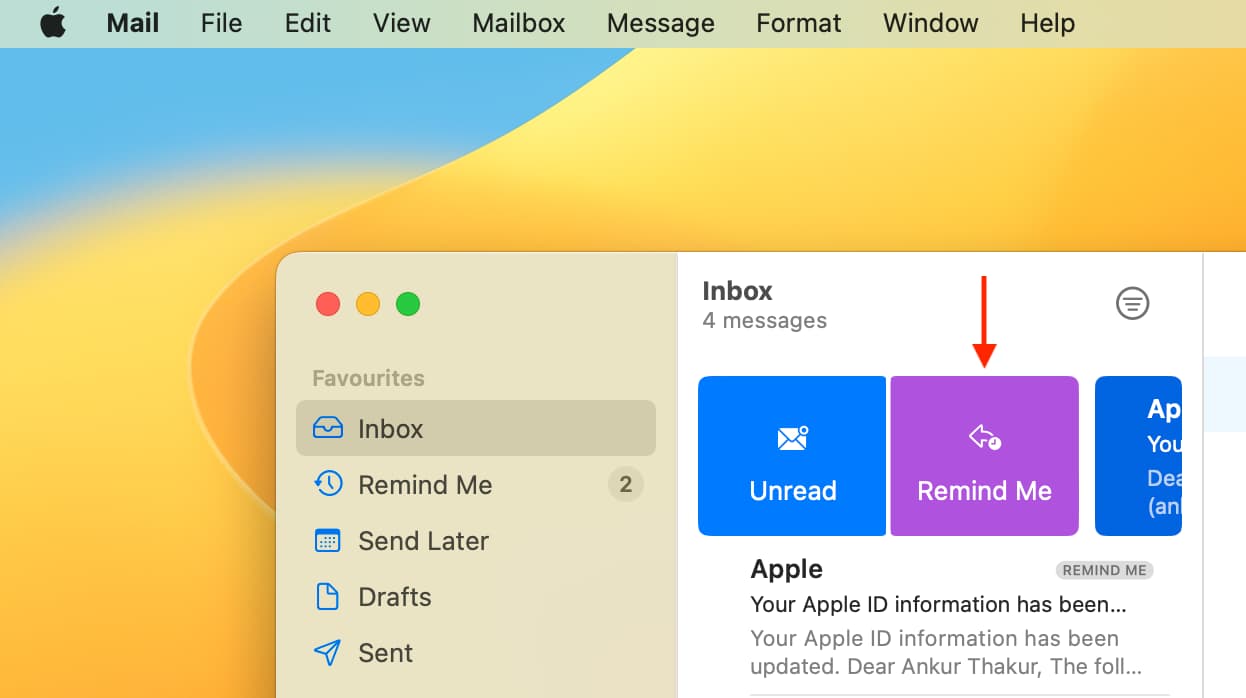The height and width of the screenshot is (698, 1246).
Task: Click the blue Unread swipe button
Action: [x=792, y=456]
